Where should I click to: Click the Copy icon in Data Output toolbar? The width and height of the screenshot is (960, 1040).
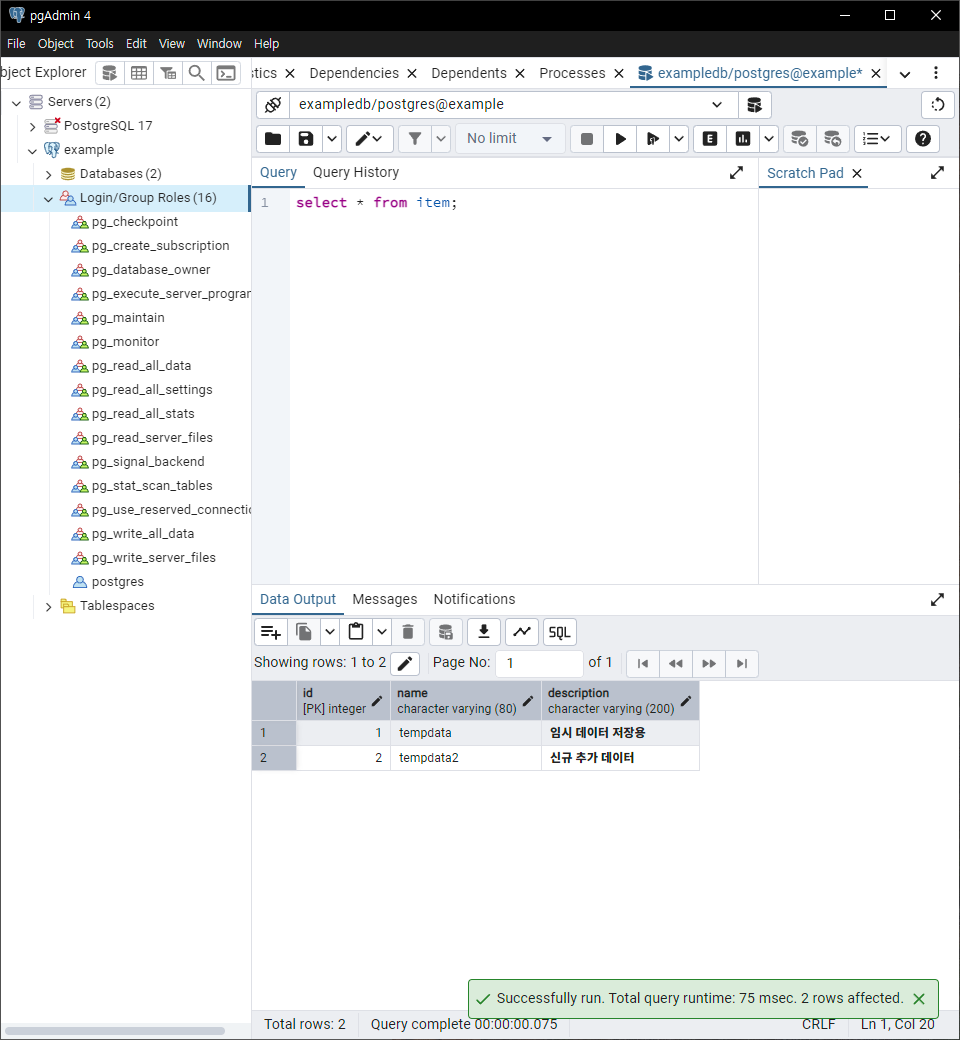pyautogui.click(x=304, y=632)
